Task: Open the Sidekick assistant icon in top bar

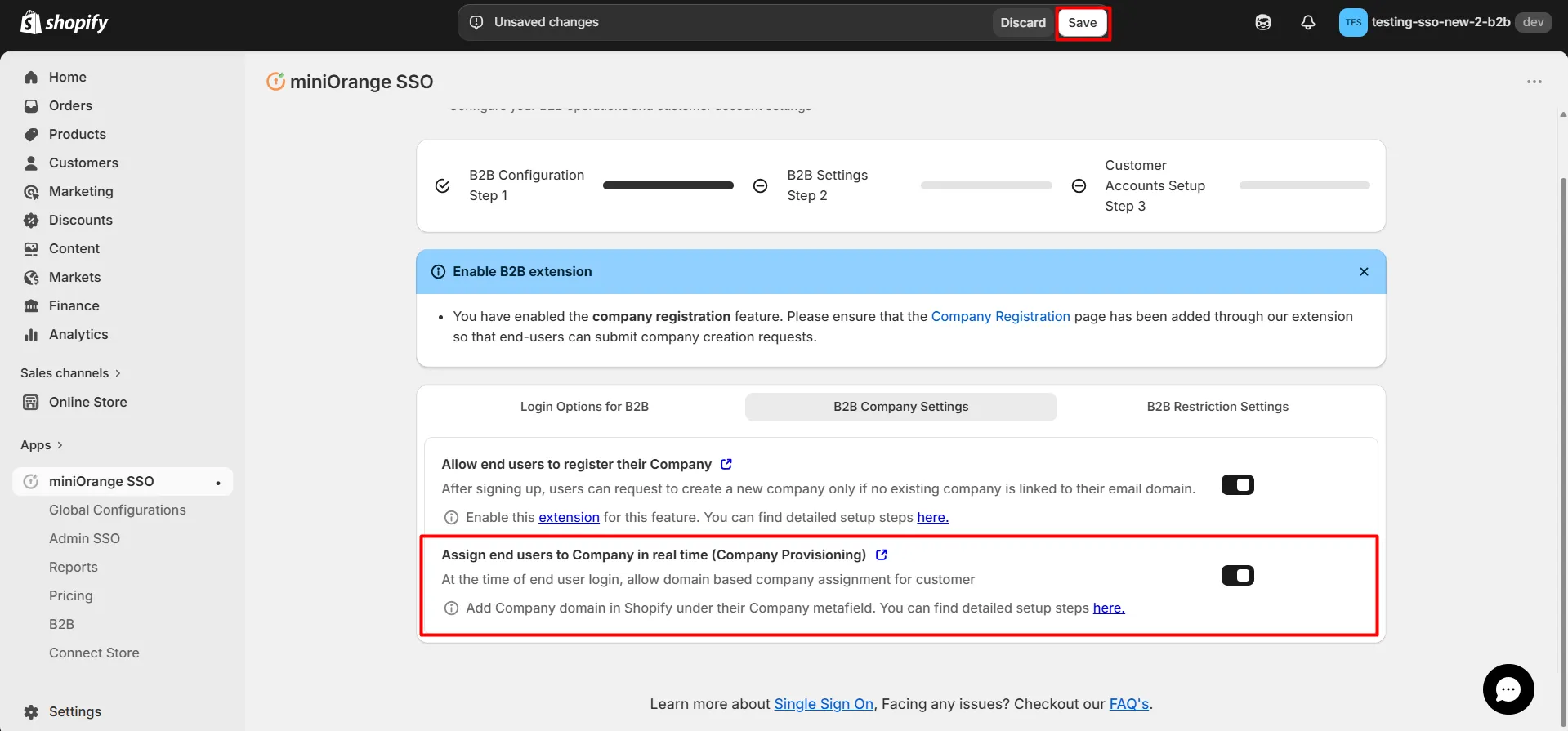Action: click(x=1263, y=22)
